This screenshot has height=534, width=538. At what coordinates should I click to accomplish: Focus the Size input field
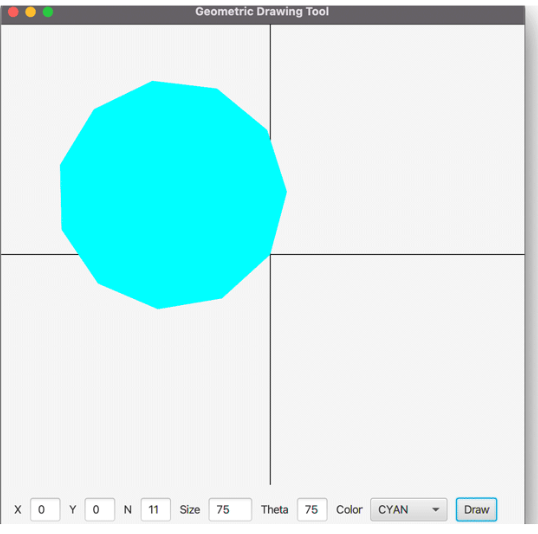(230, 509)
